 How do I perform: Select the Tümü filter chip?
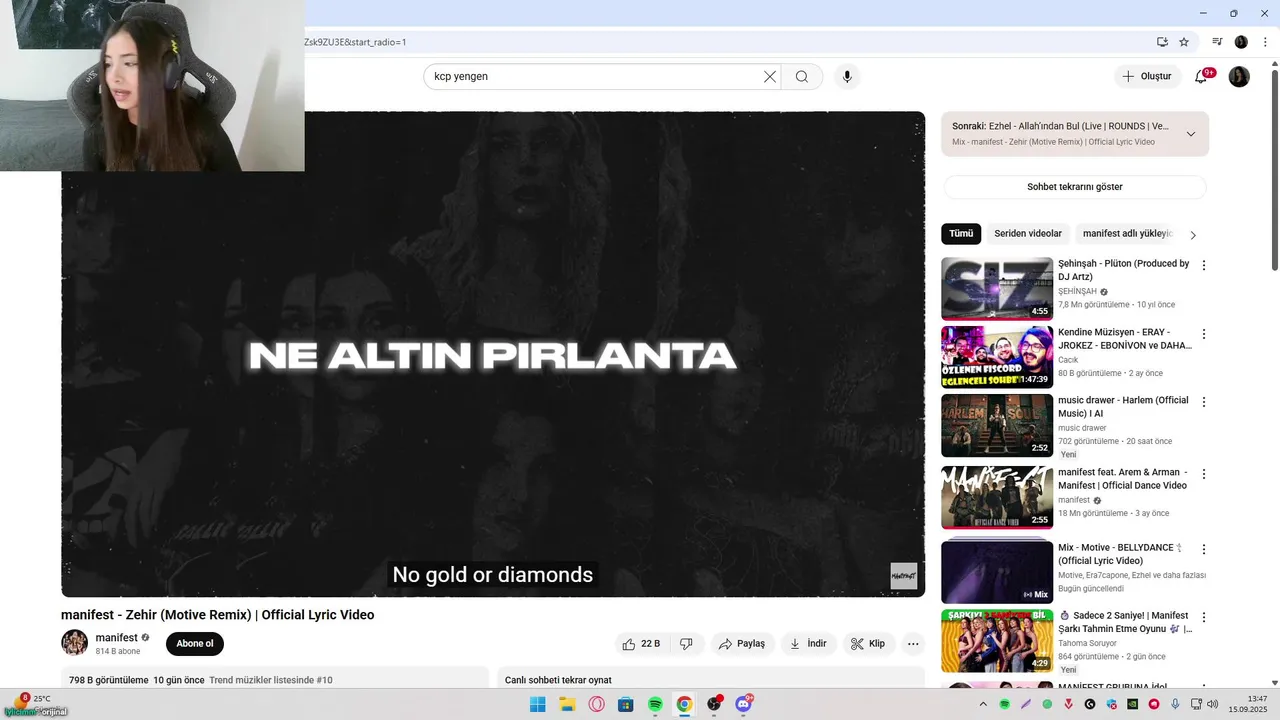tap(961, 234)
